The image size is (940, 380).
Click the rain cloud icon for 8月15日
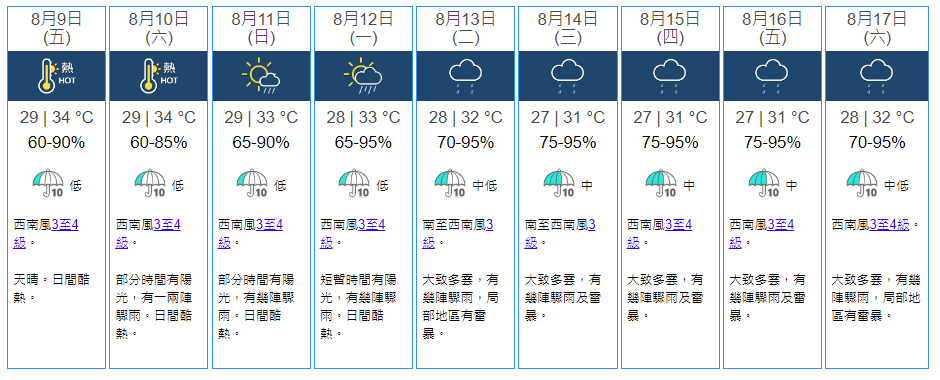click(670, 77)
